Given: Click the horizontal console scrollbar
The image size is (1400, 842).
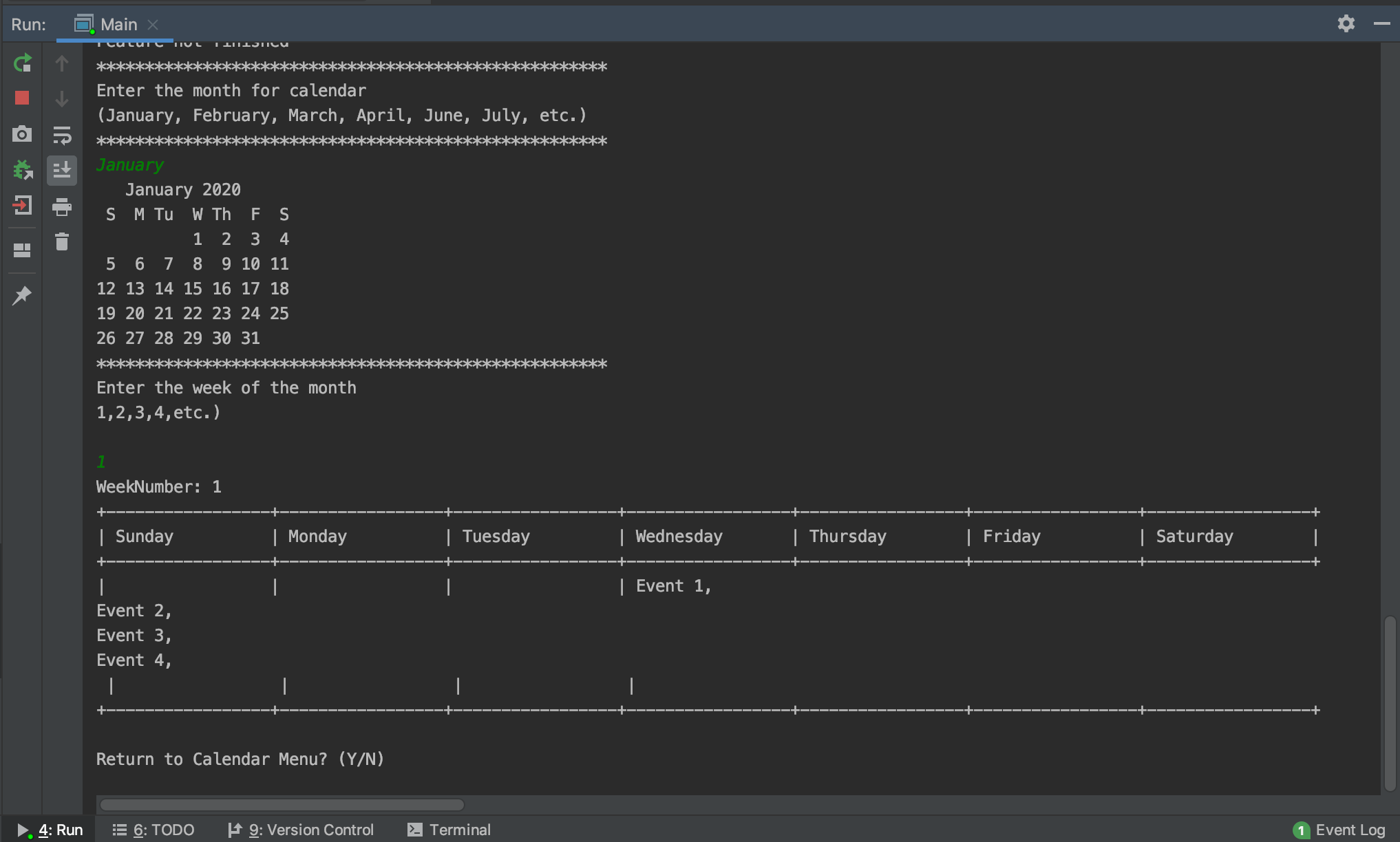Looking at the screenshot, I should click(282, 804).
